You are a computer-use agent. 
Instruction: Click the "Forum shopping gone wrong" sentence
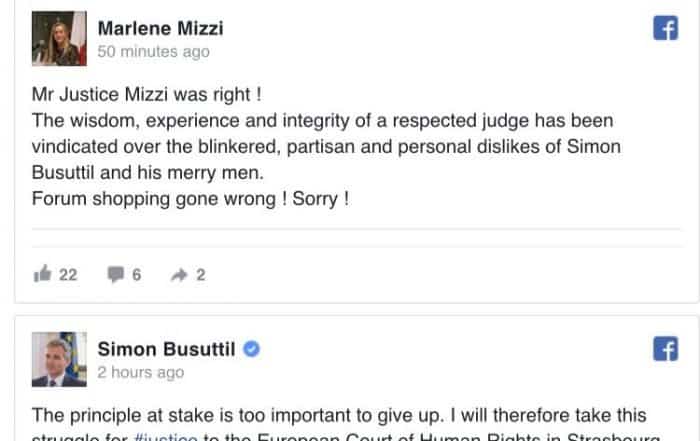tap(190, 198)
